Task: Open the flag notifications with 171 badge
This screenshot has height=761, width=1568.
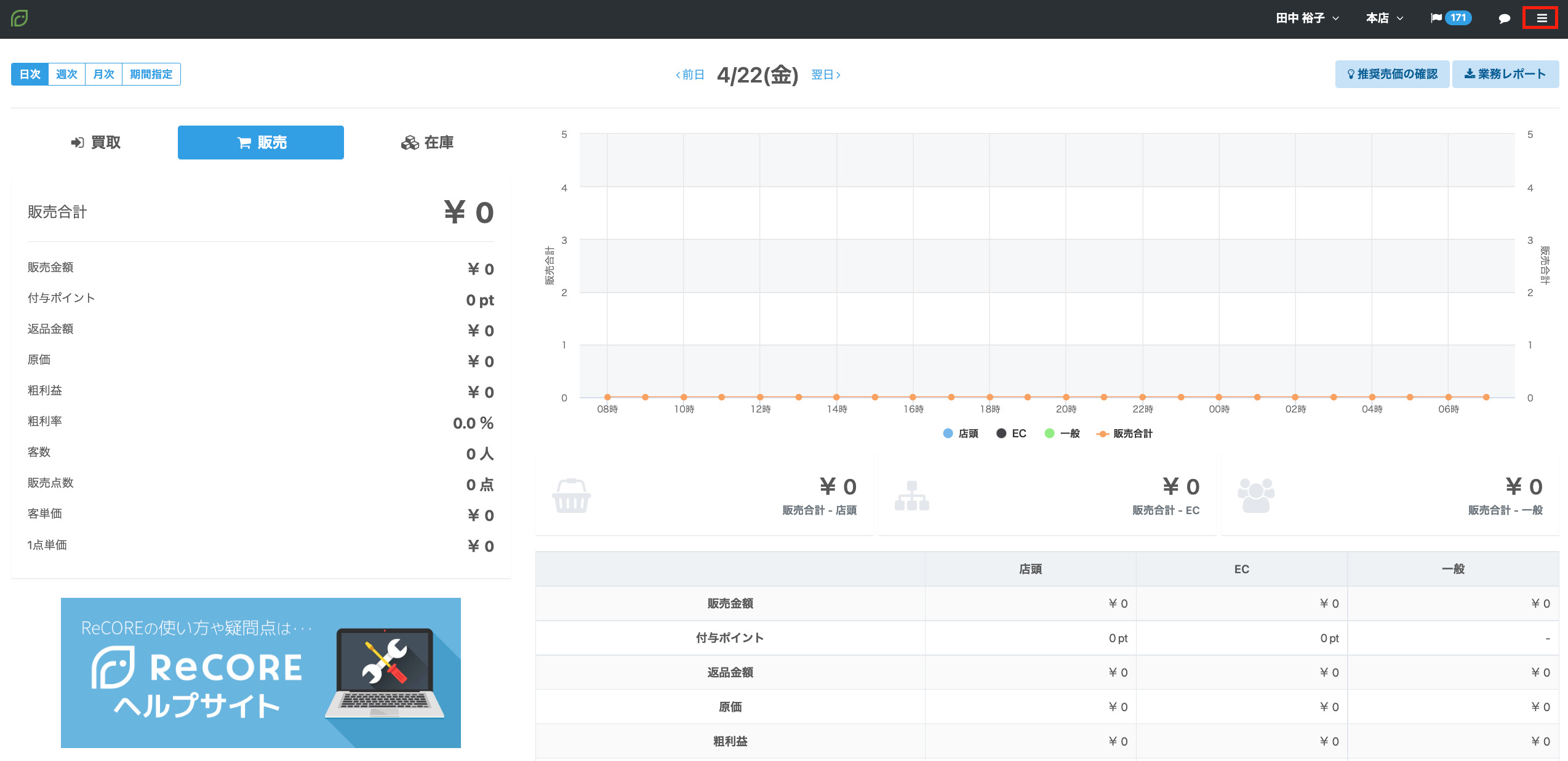Action: click(x=1451, y=18)
